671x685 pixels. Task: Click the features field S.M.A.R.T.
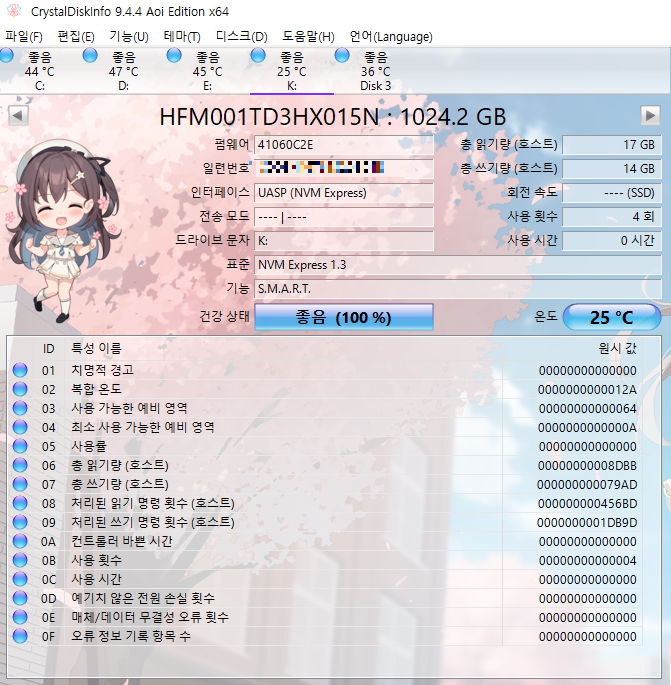click(458, 289)
